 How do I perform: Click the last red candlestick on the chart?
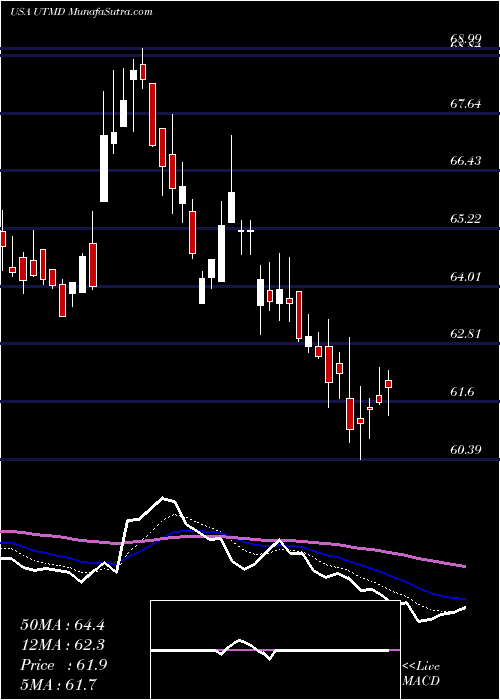click(388, 384)
